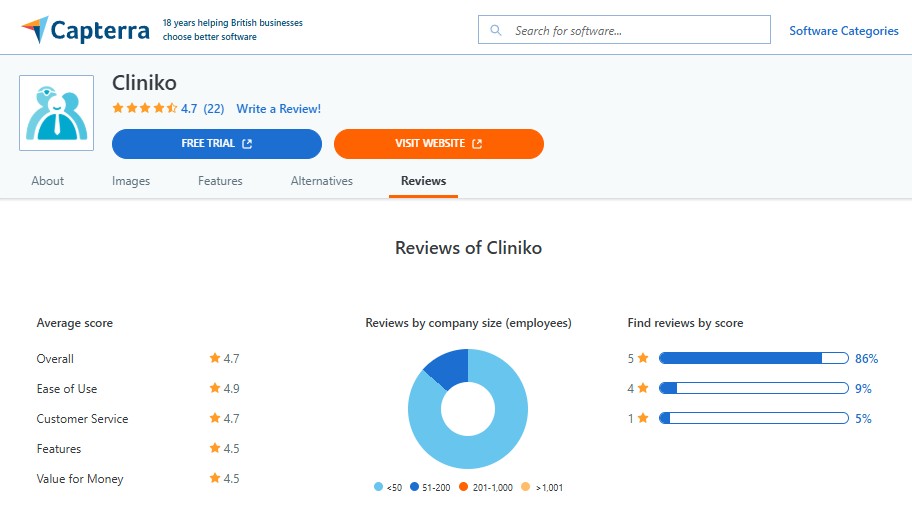Image resolution: width=912 pixels, height=516 pixels.
Task: Click the search magnifier icon
Action: click(495, 31)
